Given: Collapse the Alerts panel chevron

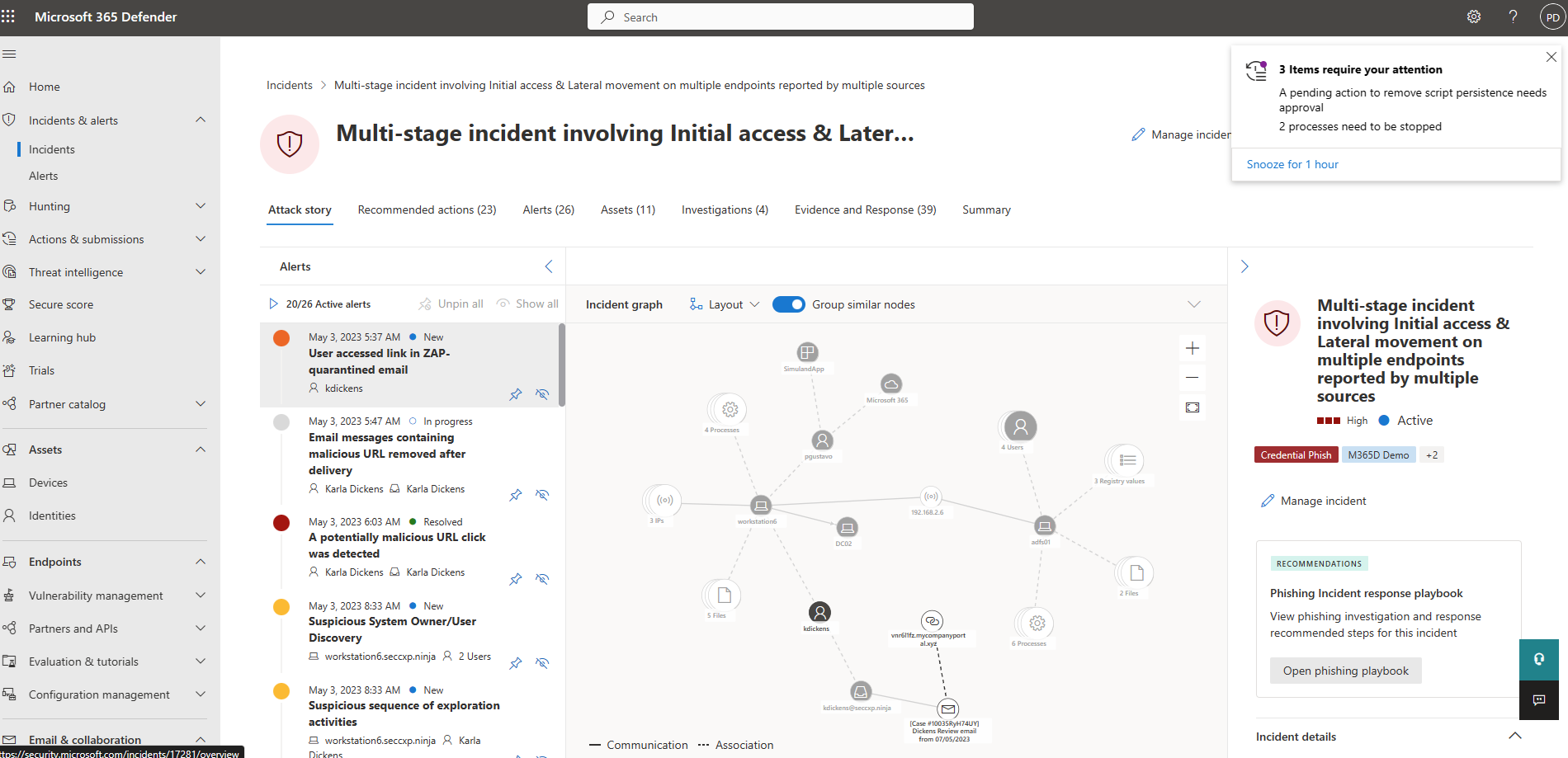Looking at the screenshot, I should pos(549,266).
